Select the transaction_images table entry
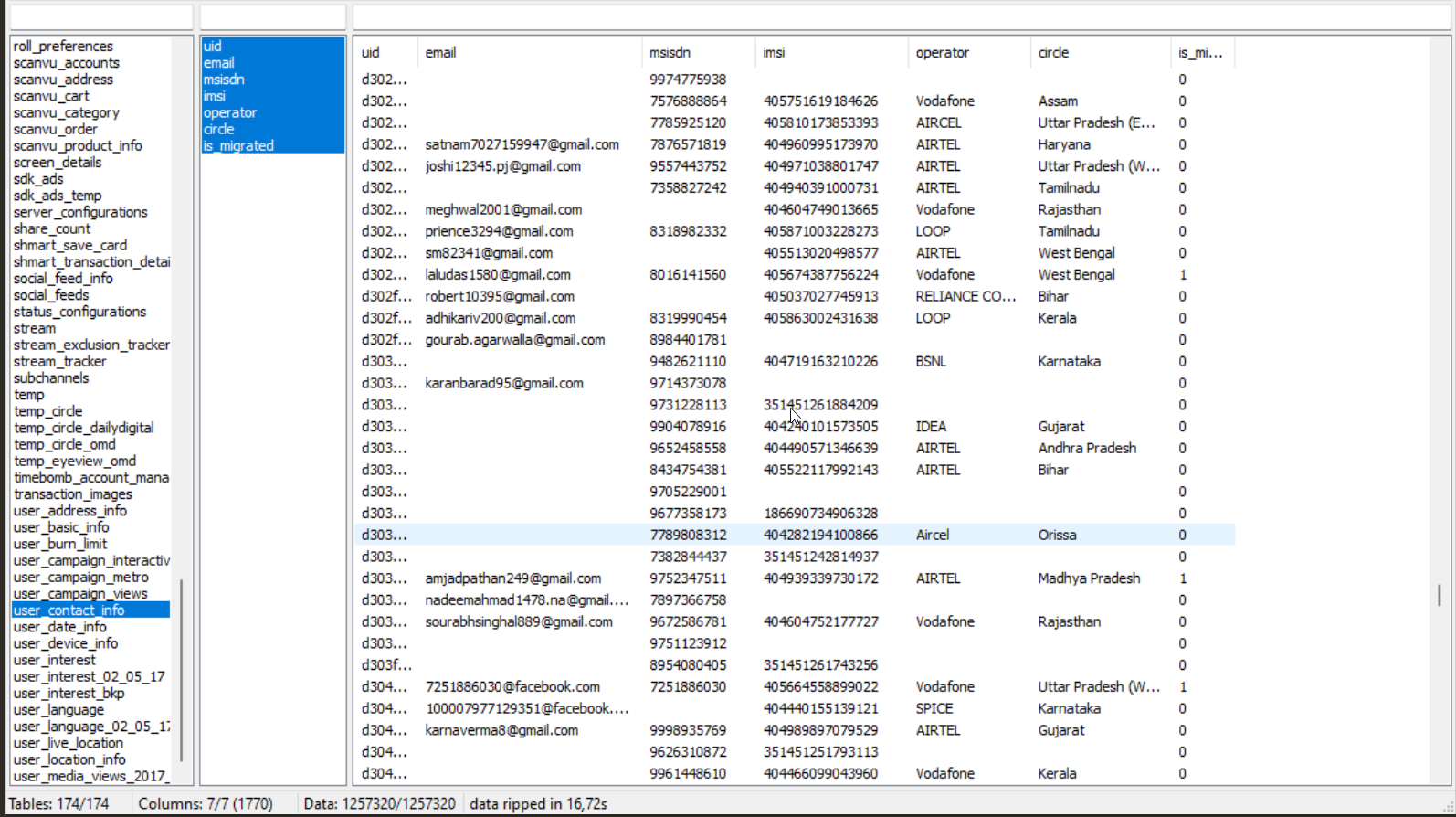The width and height of the screenshot is (1456, 817). click(x=73, y=494)
